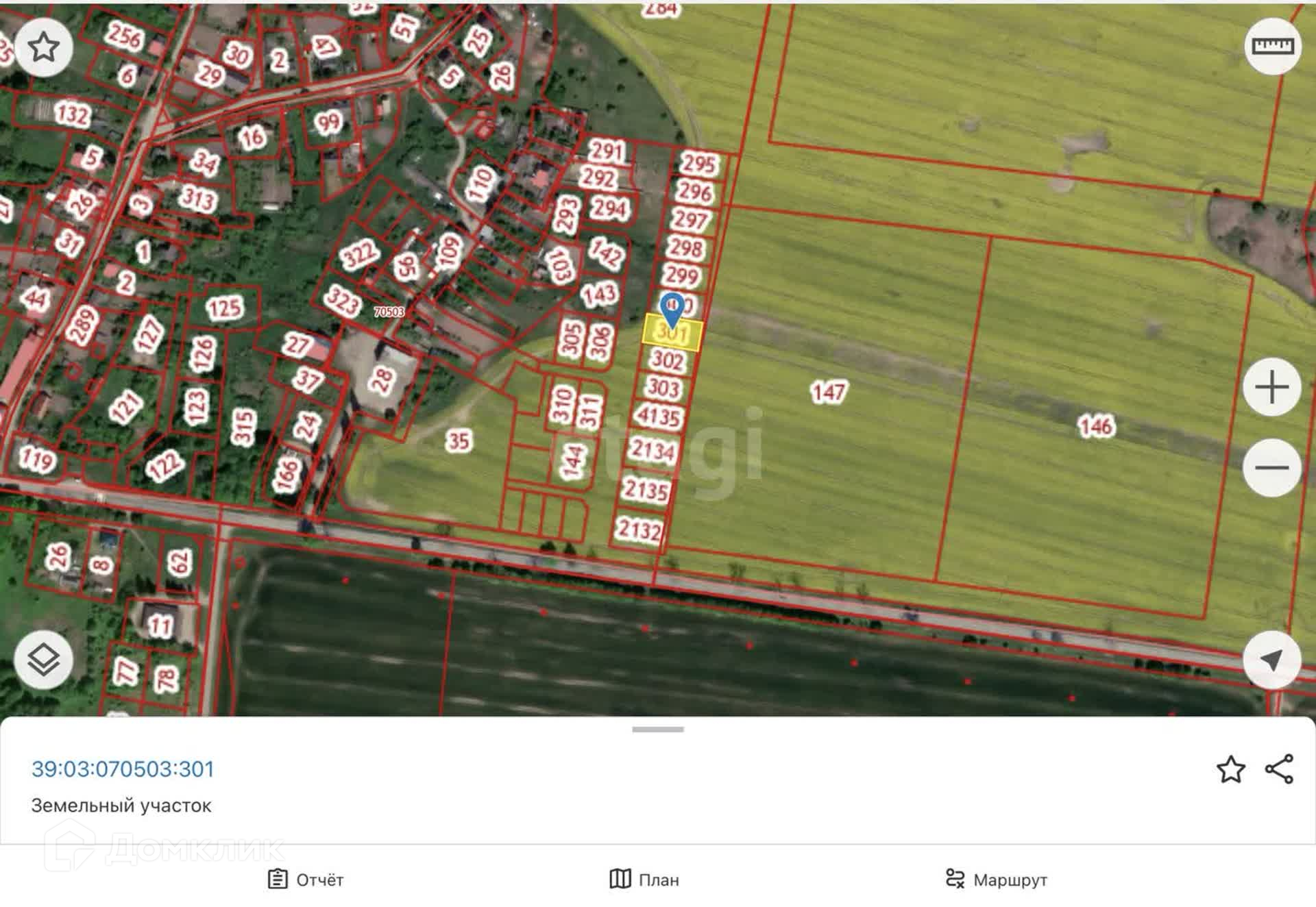Zoom out with the minus button
Image resolution: width=1316 pixels, height=907 pixels.
pos(1271,468)
